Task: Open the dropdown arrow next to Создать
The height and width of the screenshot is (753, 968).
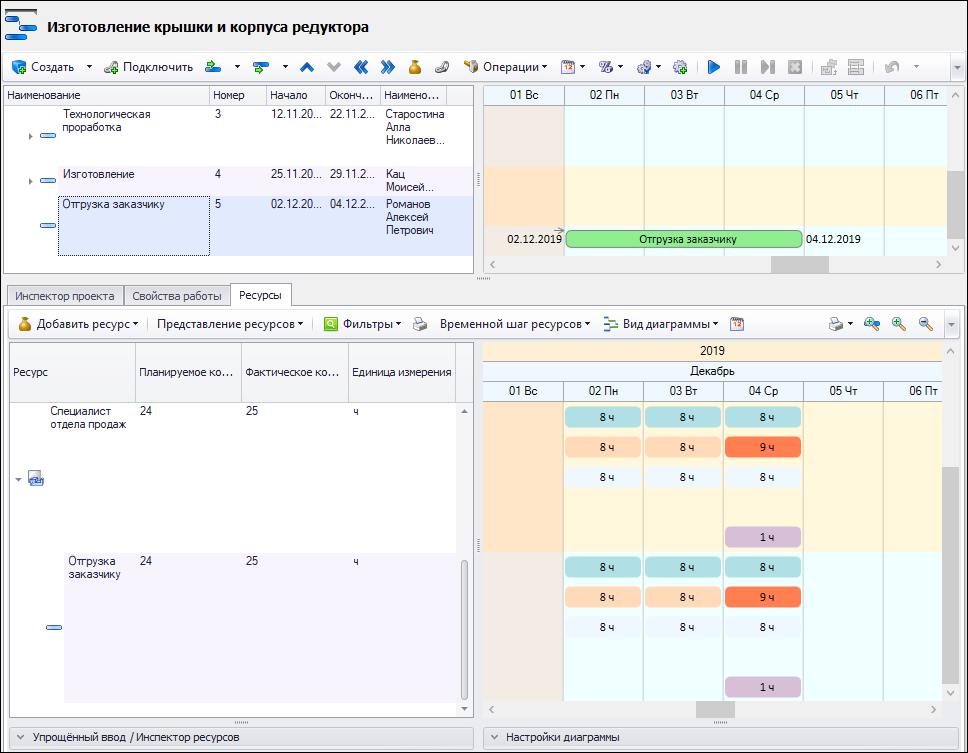Action: click(89, 67)
